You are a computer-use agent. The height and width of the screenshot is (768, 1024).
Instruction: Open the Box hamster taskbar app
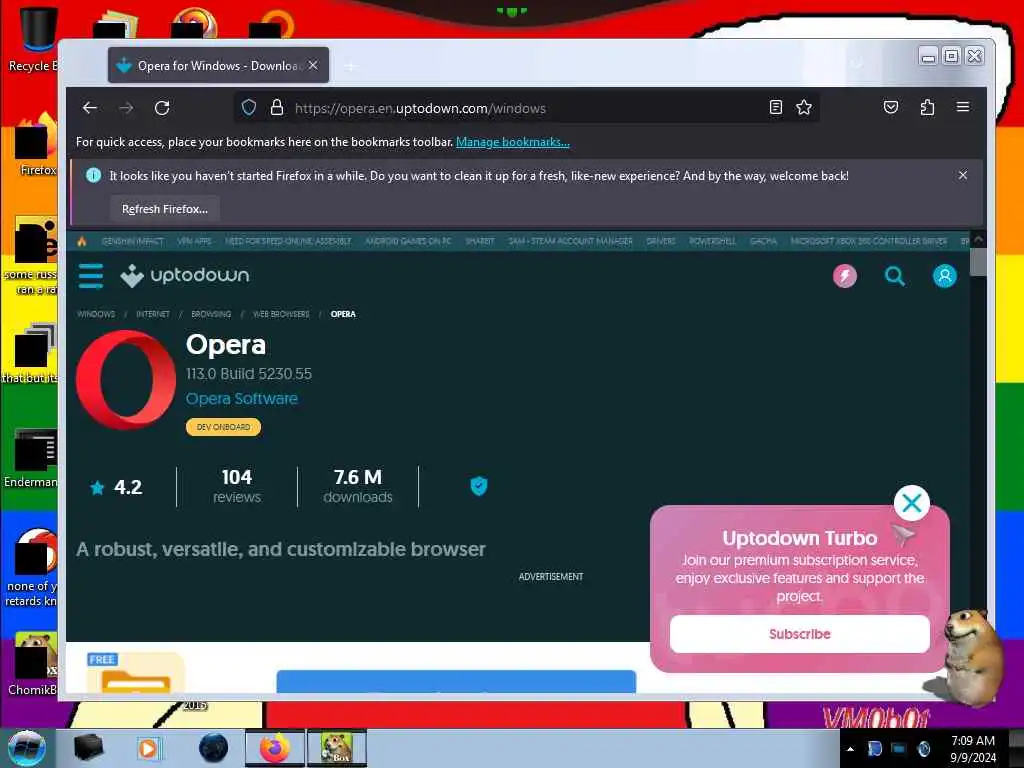[337, 748]
